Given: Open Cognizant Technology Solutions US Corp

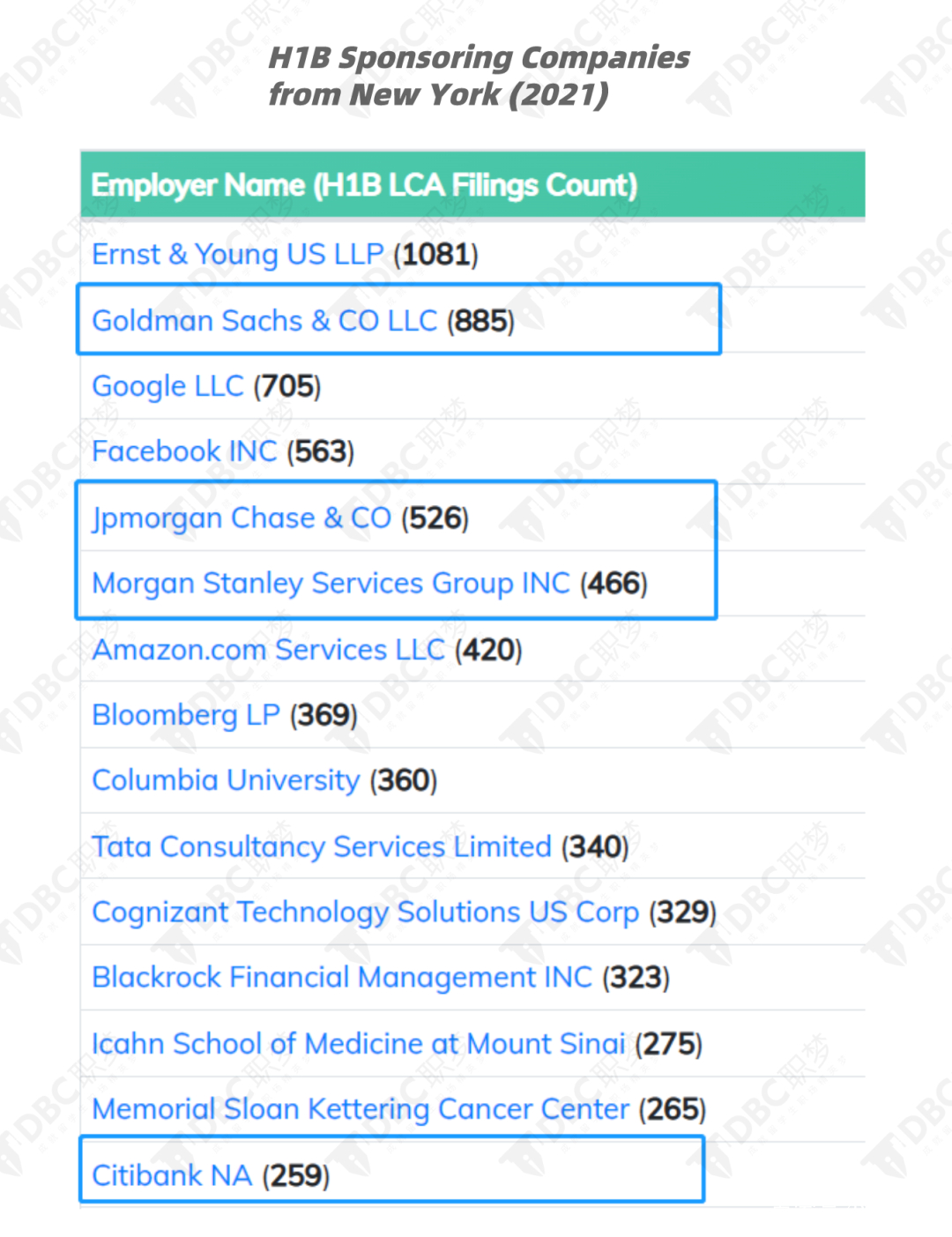Looking at the screenshot, I should pyautogui.click(x=365, y=913).
